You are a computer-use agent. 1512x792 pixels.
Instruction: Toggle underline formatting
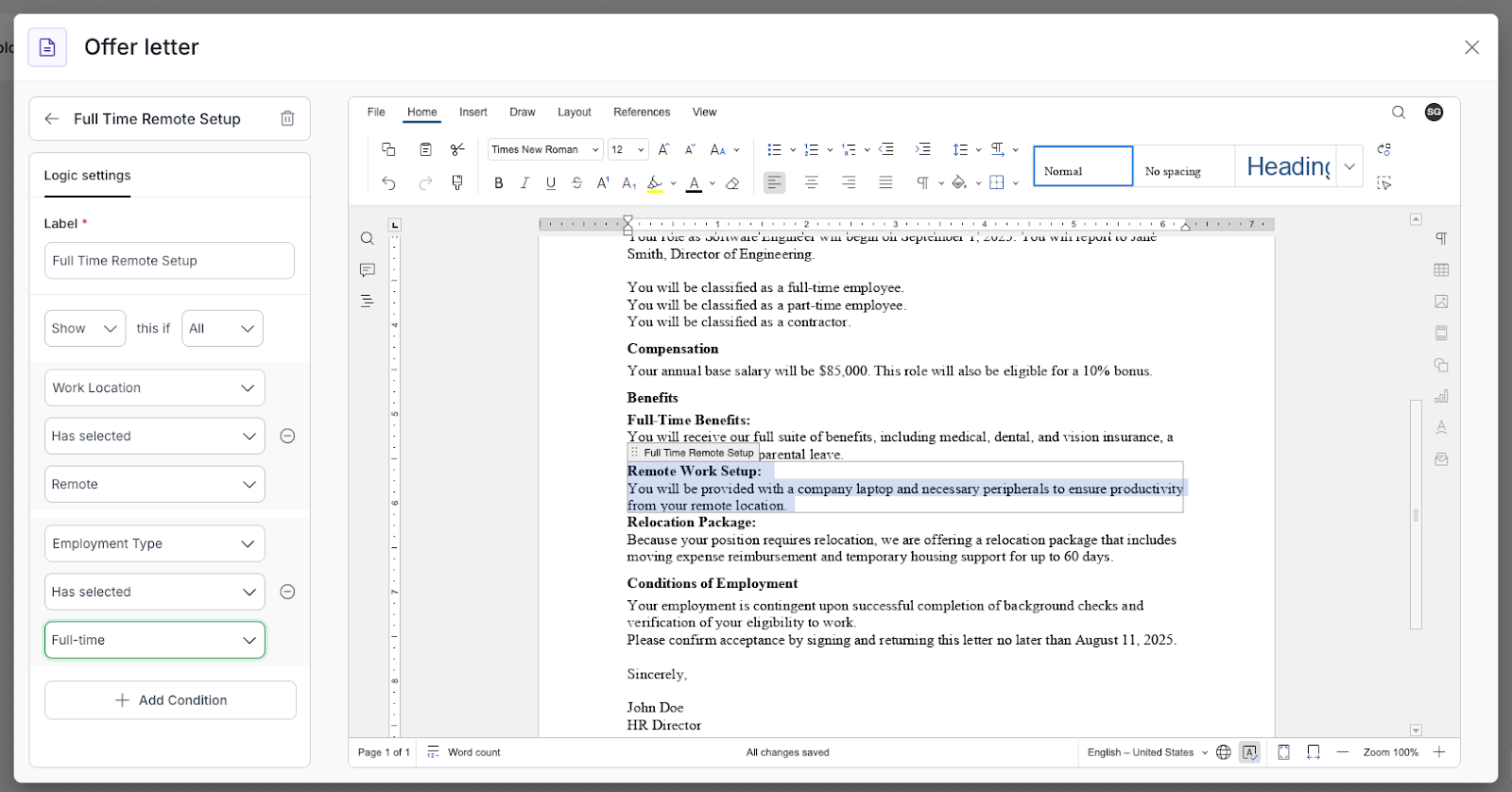tap(551, 183)
